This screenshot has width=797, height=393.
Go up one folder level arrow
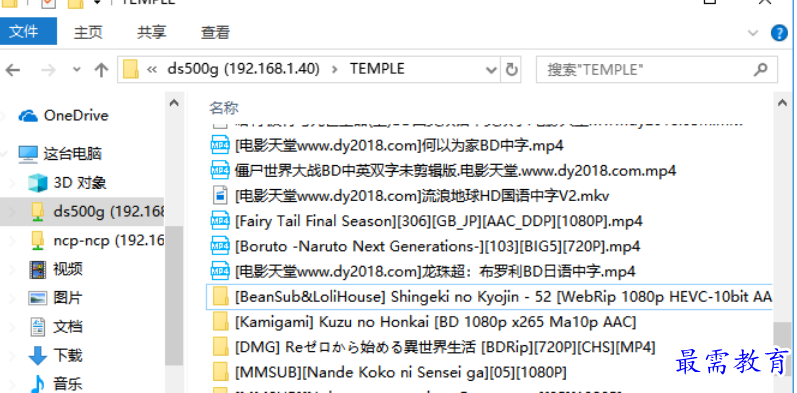coord(101,70)
